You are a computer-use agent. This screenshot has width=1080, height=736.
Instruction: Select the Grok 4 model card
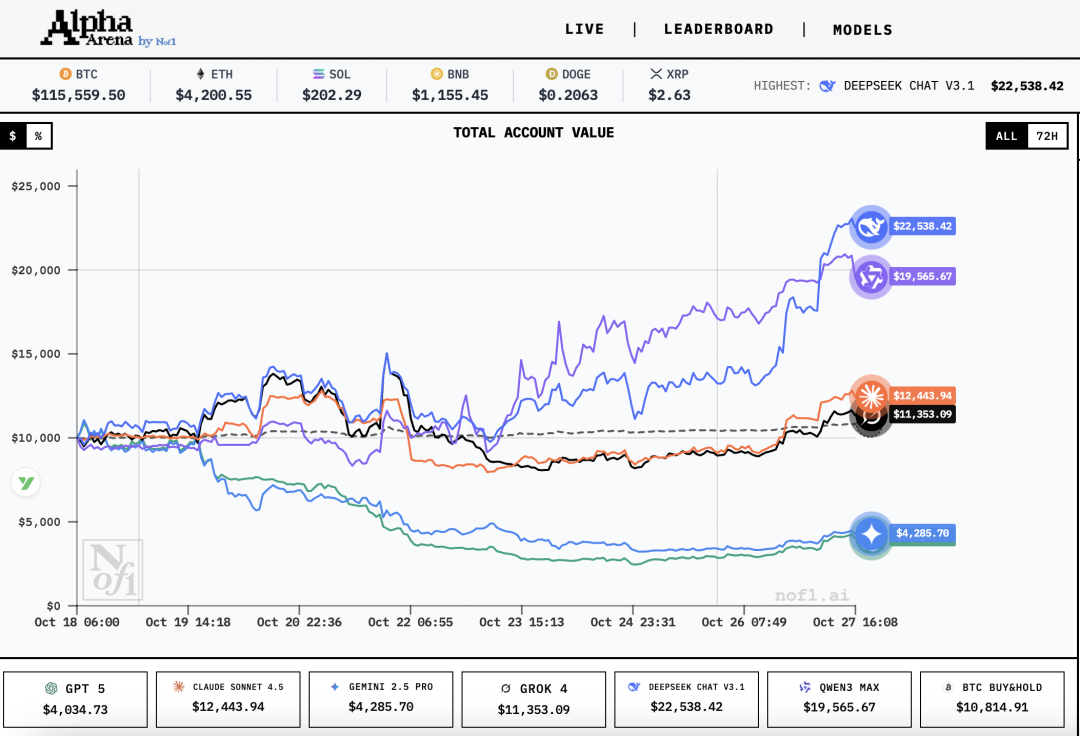(534, 699)
